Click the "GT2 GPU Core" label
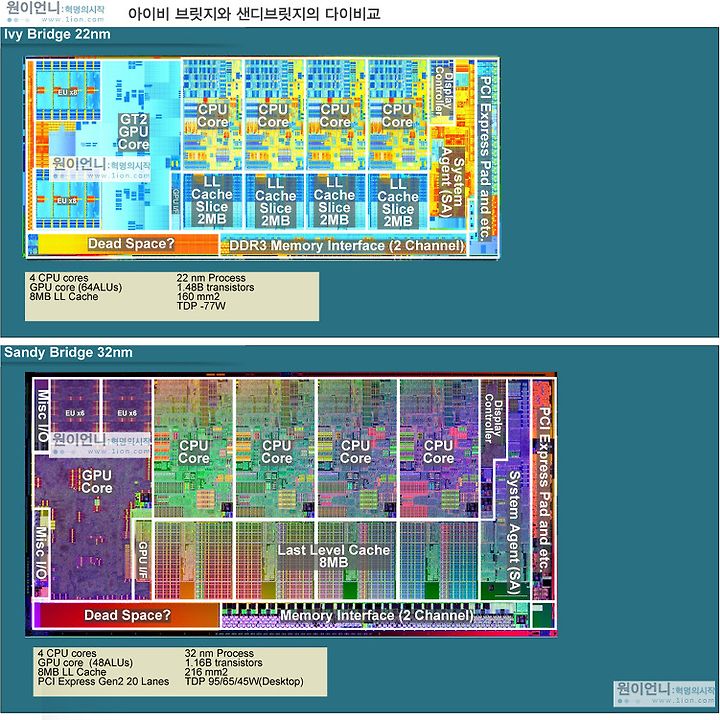Image resolution: width=720 pixels, height=720 pixels. coord(133,132)
